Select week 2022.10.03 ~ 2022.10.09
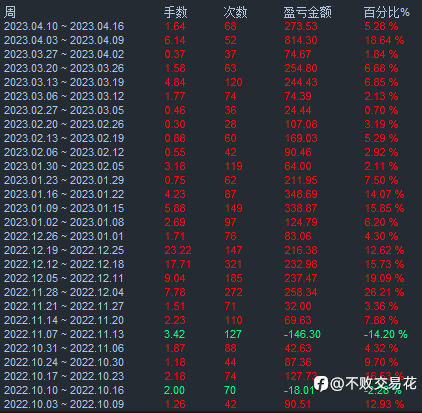 [x=64, y=404]
